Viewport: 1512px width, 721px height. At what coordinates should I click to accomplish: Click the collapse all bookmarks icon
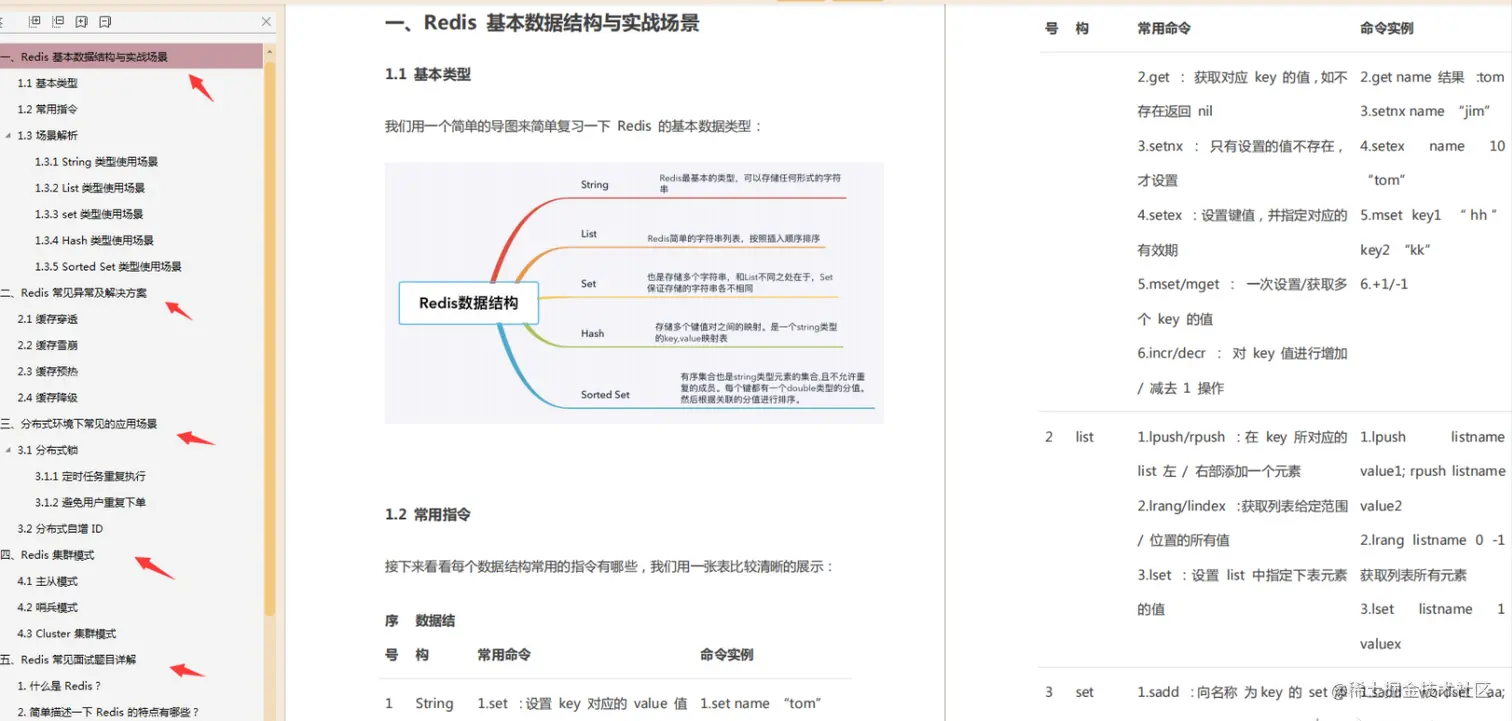58,21
